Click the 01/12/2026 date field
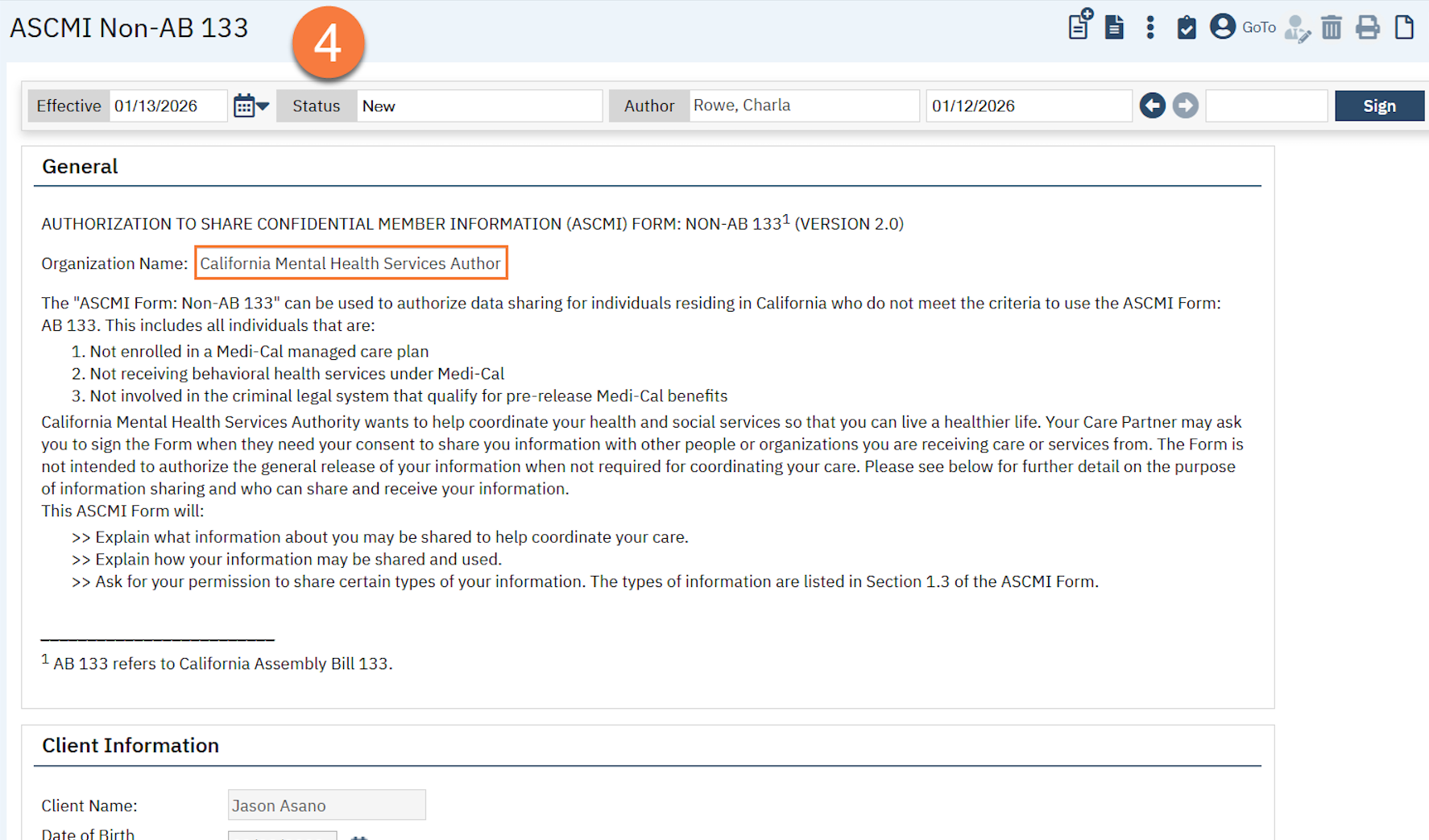Viewport: 1429px width, 840px height. 1028,106
